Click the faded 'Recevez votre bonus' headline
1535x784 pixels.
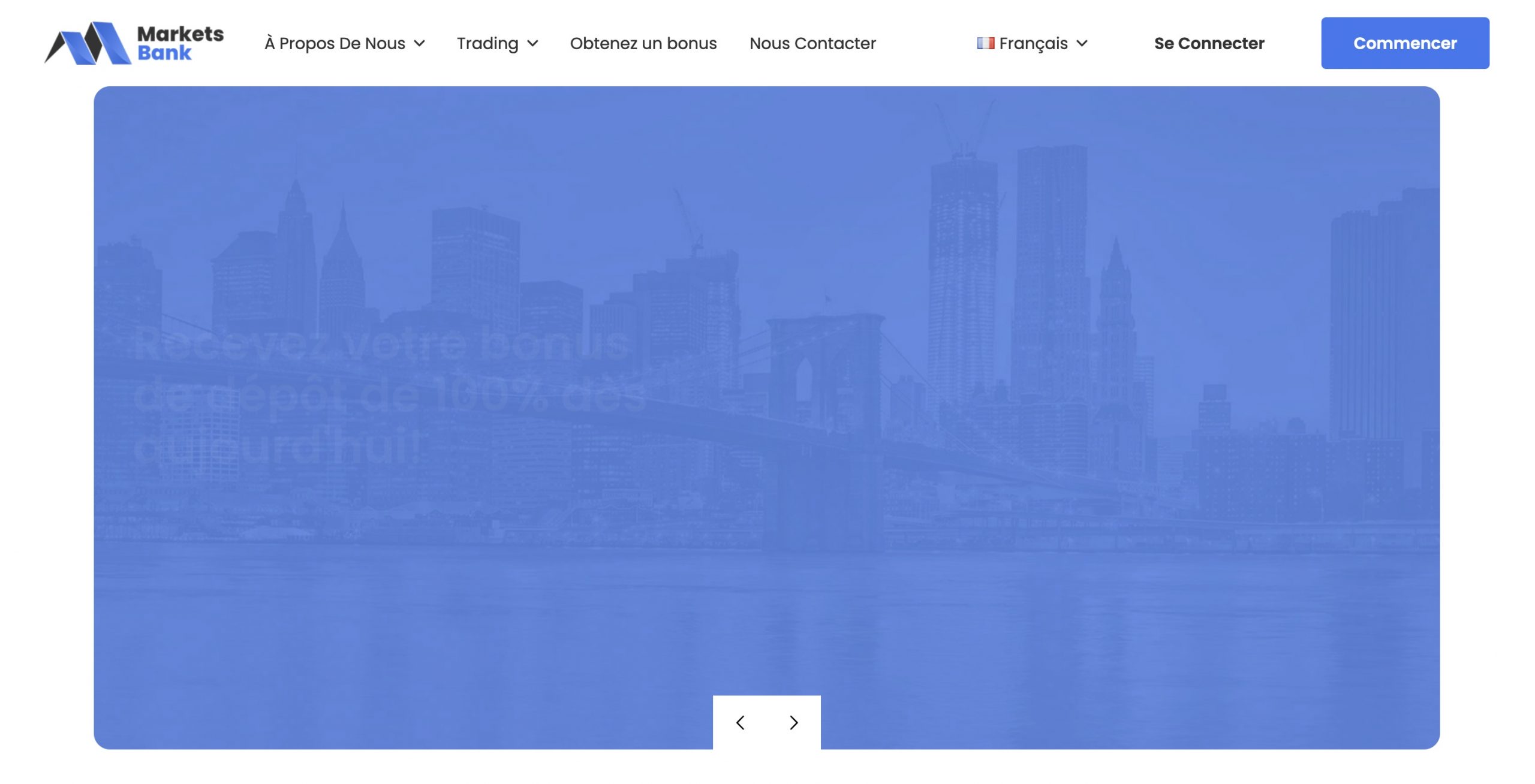pos(390,396)
